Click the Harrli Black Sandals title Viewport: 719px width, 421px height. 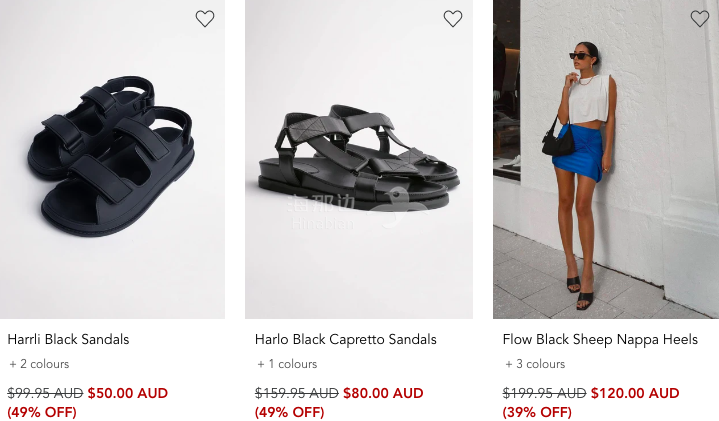68,339
